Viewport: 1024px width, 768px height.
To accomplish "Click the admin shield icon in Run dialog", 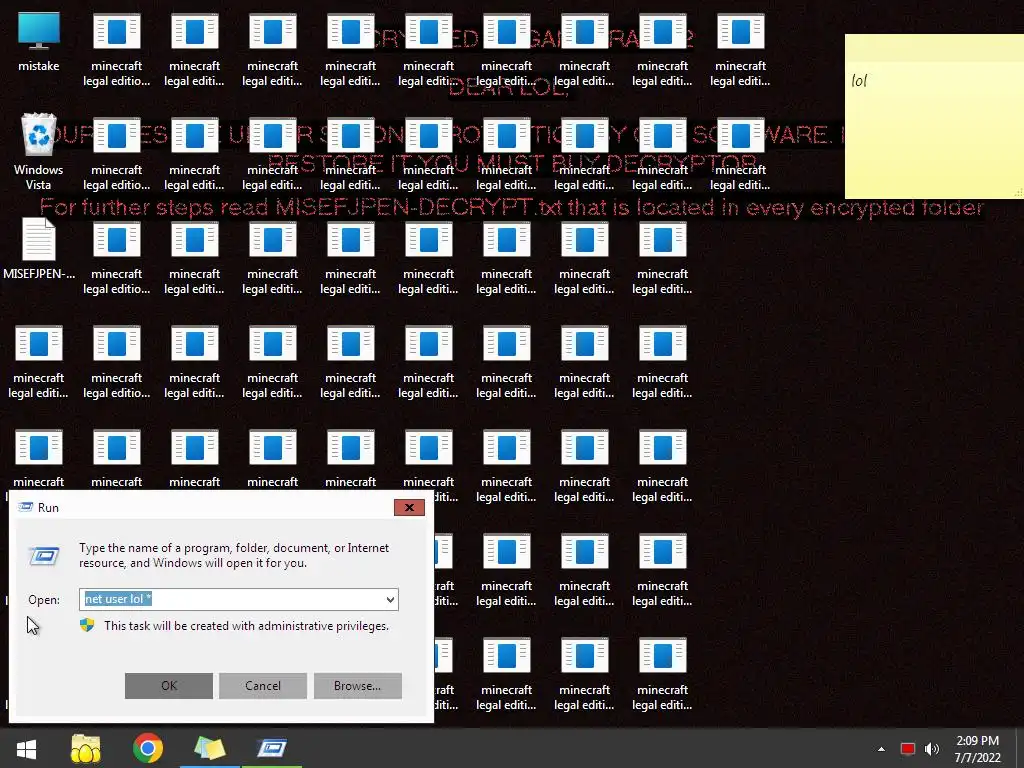I will tap(87, 626).
